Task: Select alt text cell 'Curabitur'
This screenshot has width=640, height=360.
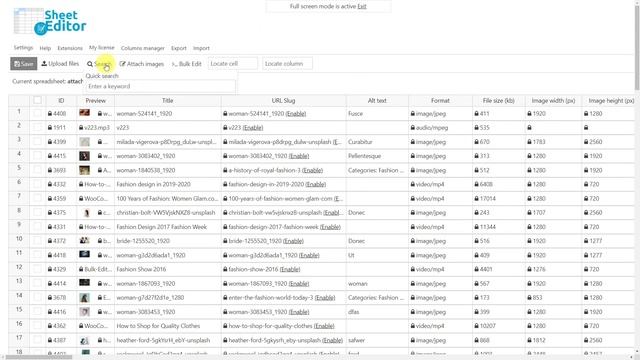Action: pyautogui.click(x=377, y=142)
